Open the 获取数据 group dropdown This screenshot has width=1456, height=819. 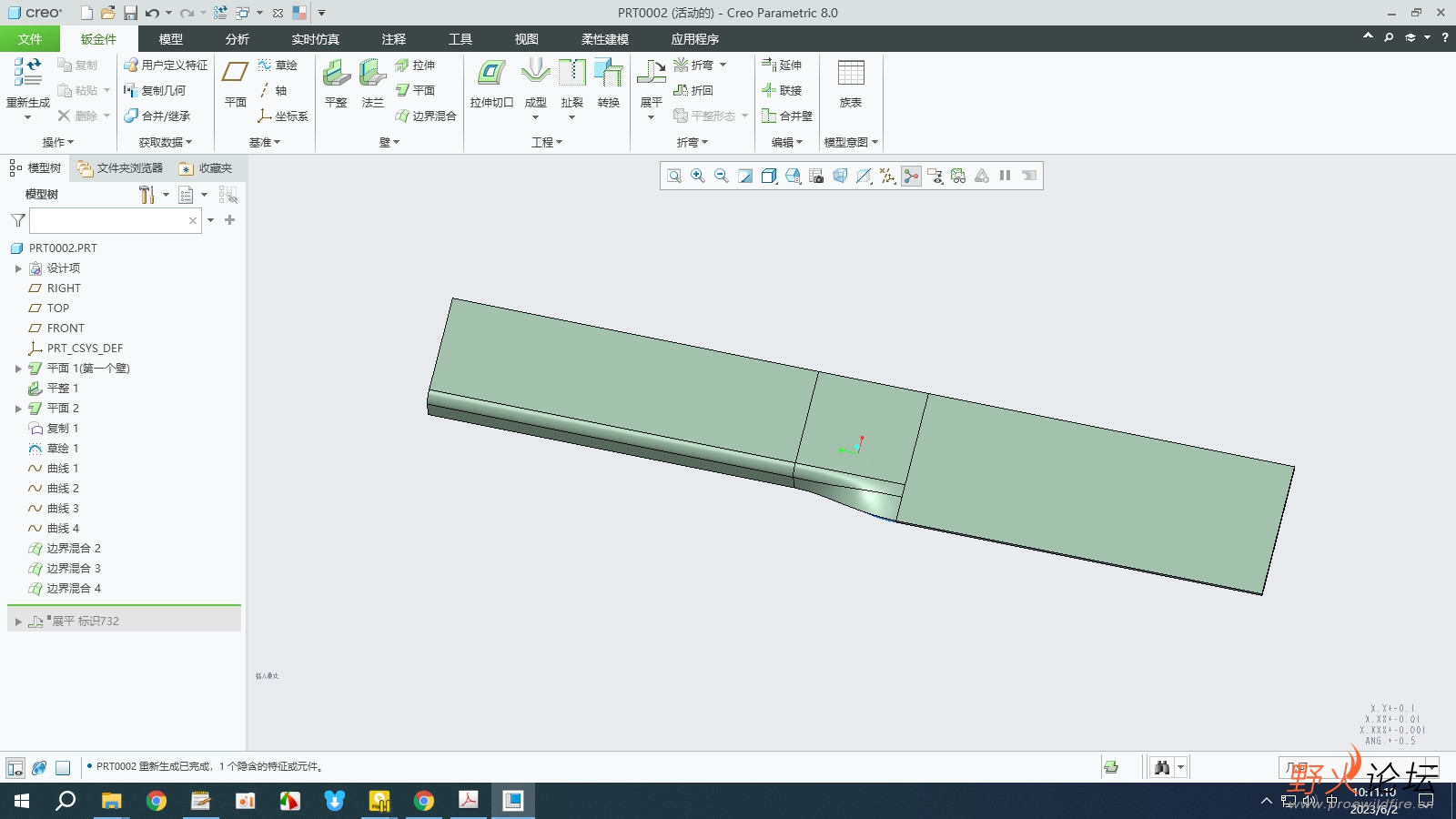coord(166,142)
